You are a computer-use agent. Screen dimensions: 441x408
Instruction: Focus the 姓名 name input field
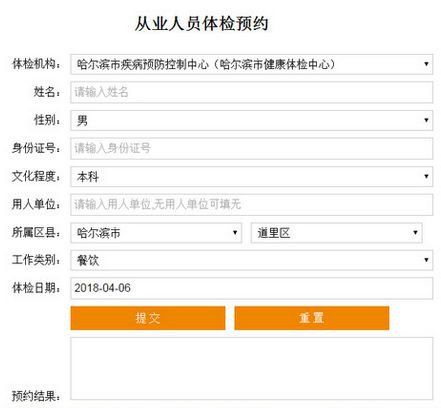tap(251, 92)
